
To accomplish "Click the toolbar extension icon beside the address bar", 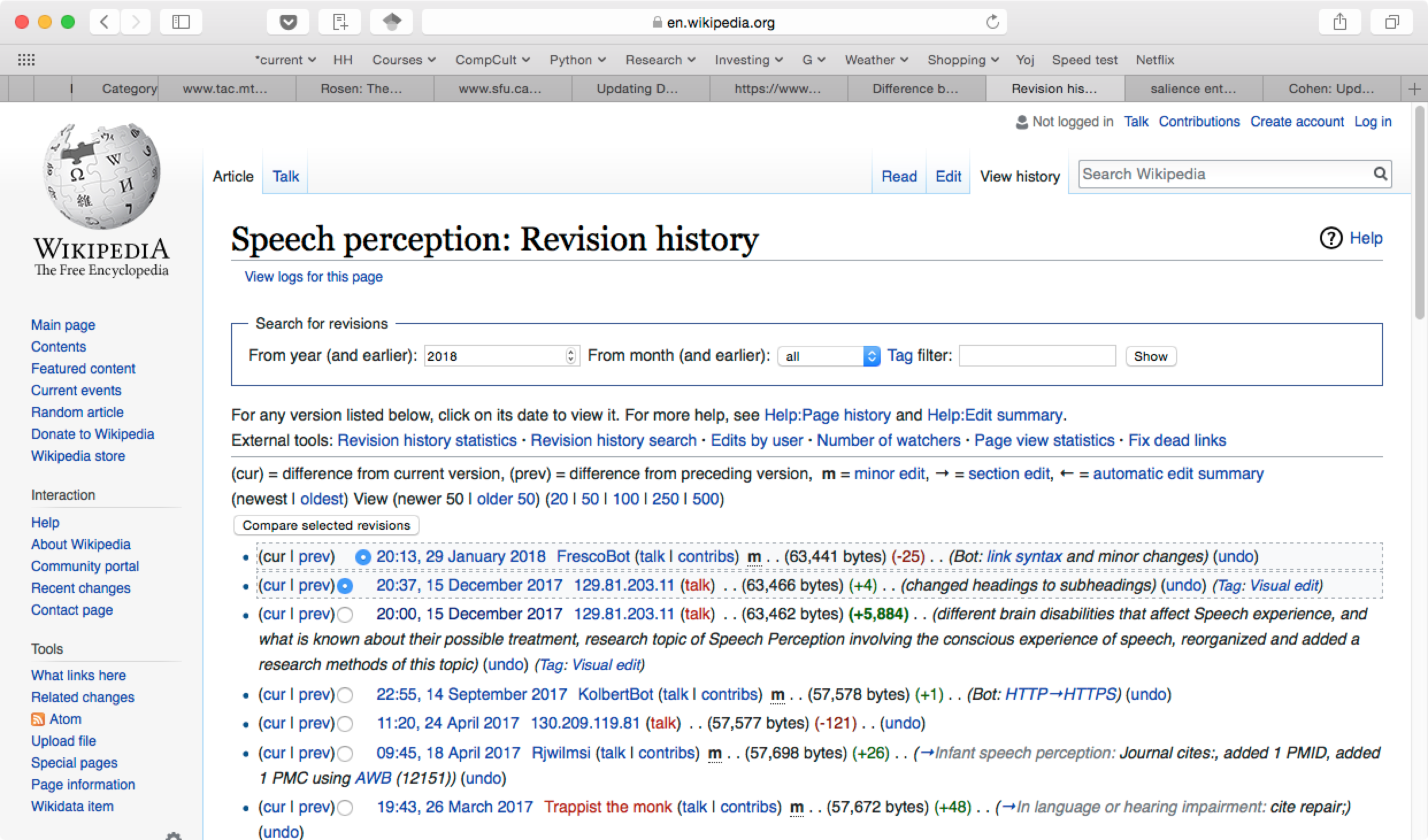I will (x=391, y=22).
